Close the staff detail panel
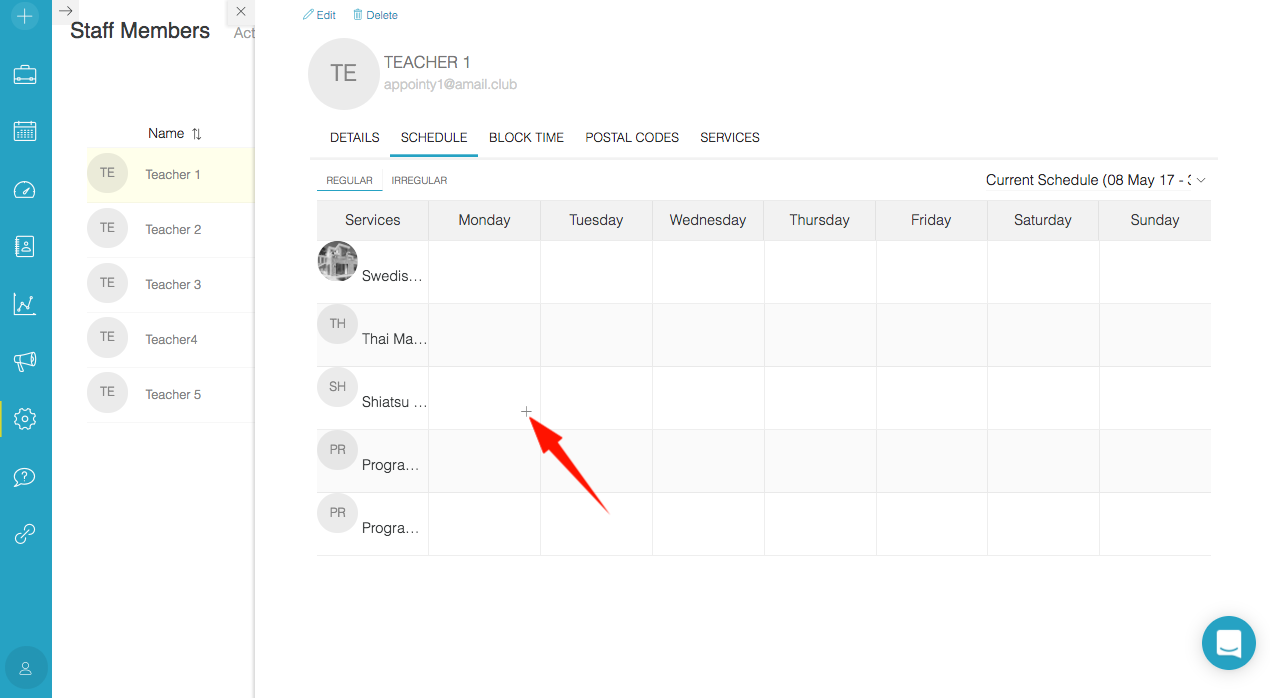This screenshot has height=698, width=1270. [240, 11]
